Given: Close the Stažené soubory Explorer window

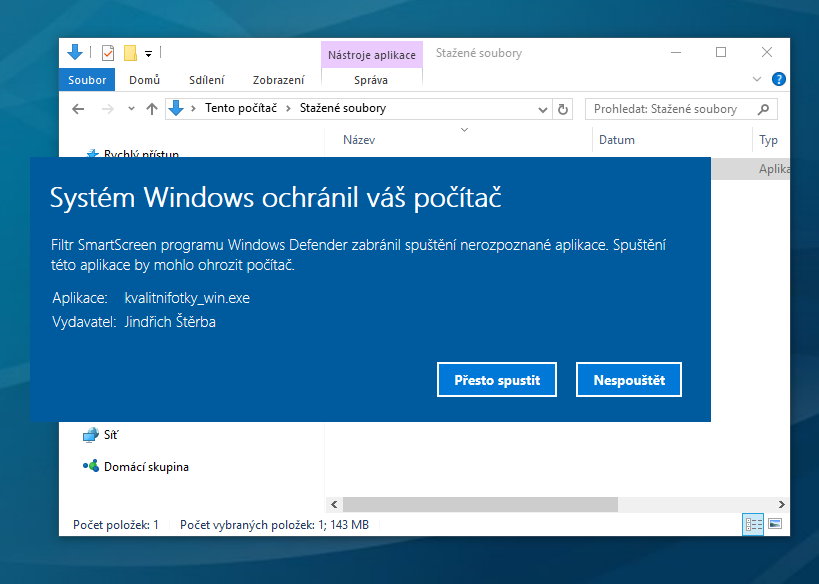Looking at the screenshot, I should point(767,52).
